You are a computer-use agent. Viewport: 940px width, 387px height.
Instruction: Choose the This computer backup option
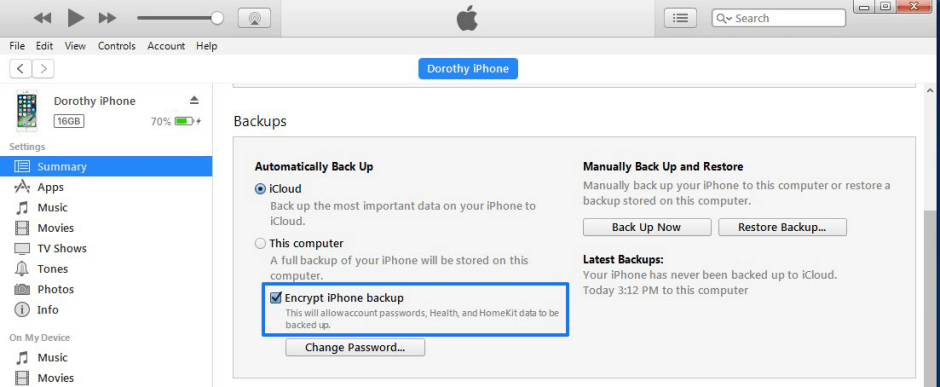[x=260, y=244]
